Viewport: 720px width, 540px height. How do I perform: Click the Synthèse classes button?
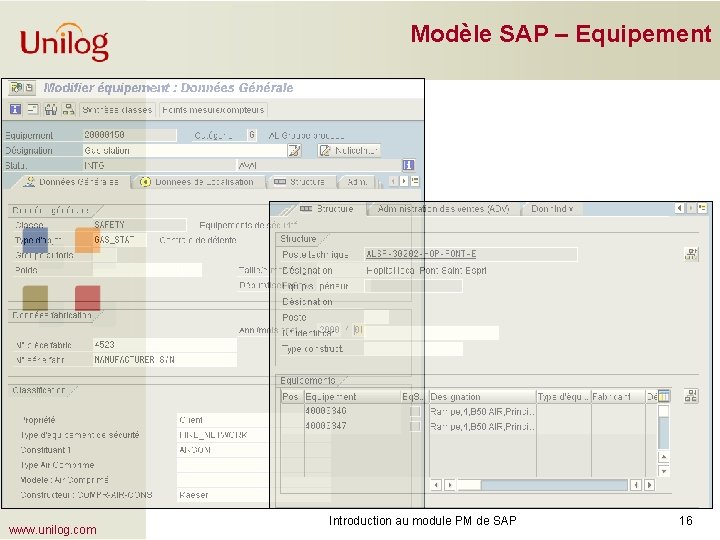[x=117, y=110]
